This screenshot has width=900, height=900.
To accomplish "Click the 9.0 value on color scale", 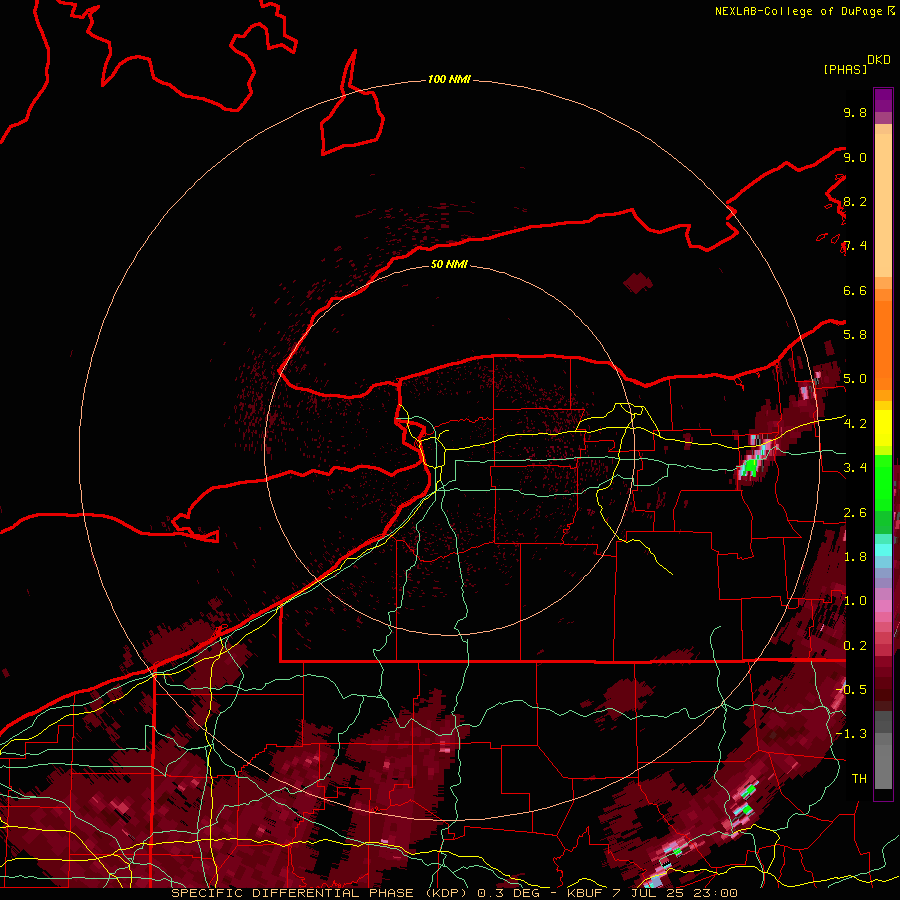I will point(855,157).
